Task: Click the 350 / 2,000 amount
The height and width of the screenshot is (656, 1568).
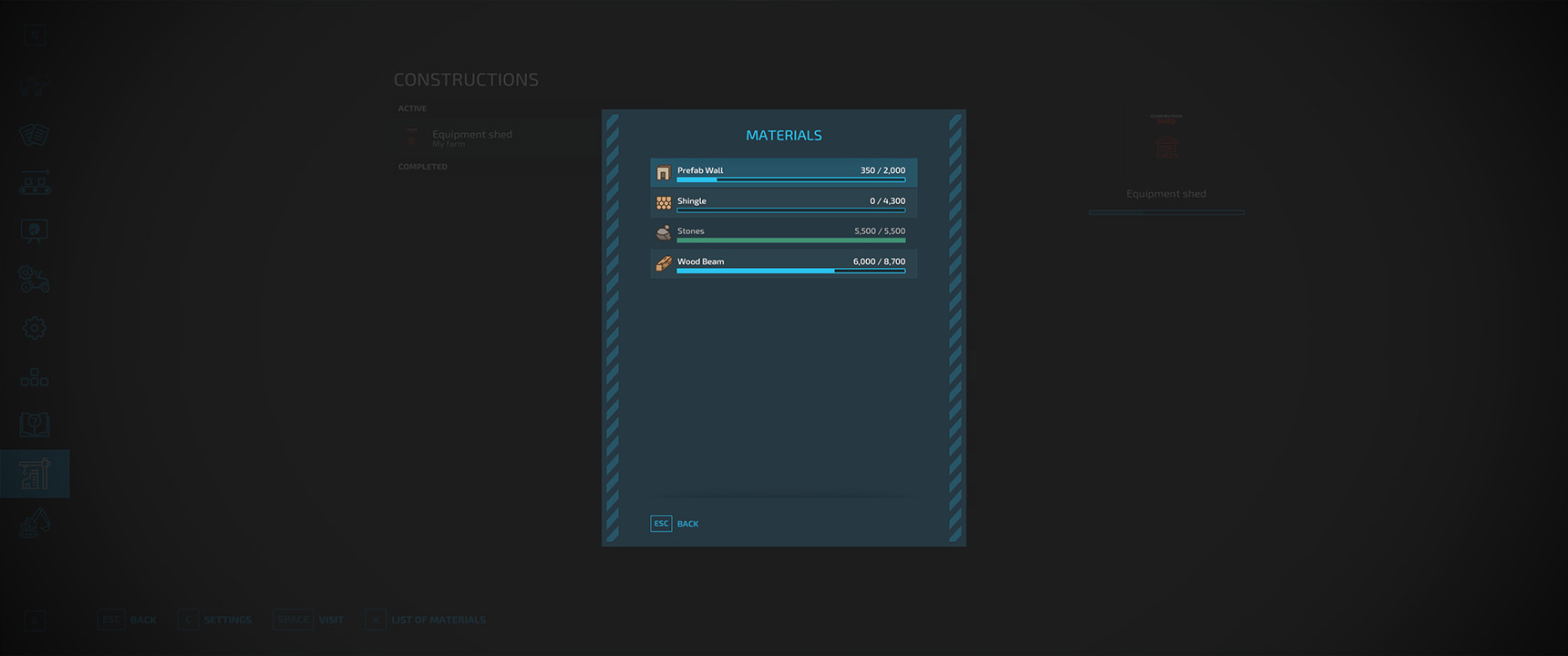Action: click(x=882, y=170)
